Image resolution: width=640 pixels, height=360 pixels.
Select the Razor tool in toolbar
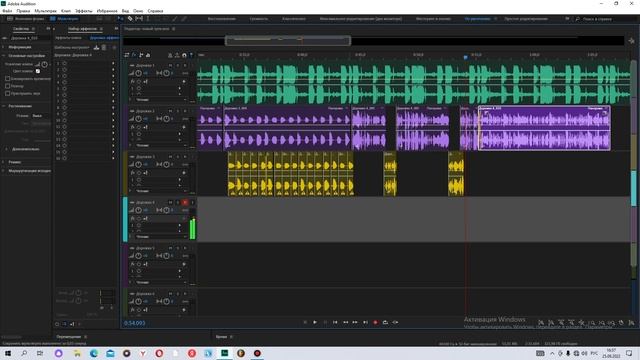point(130,19)
